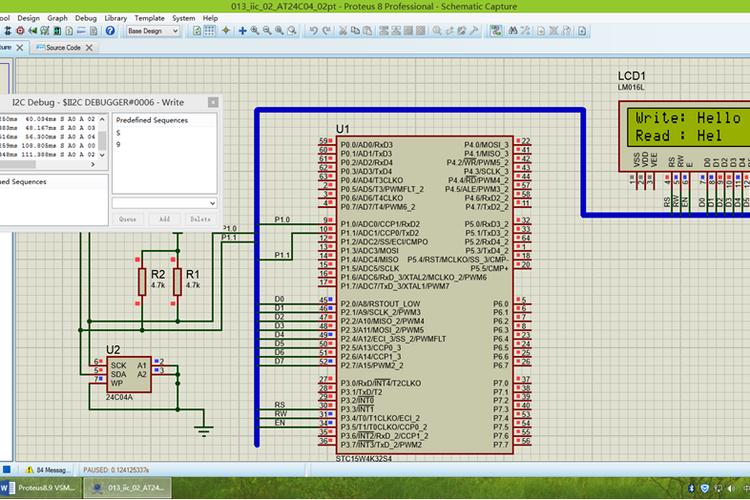The width and height of the screenshot is (750, 500).
Task: Click the Paste from clipboard icon
Action: tap(367, 31)
